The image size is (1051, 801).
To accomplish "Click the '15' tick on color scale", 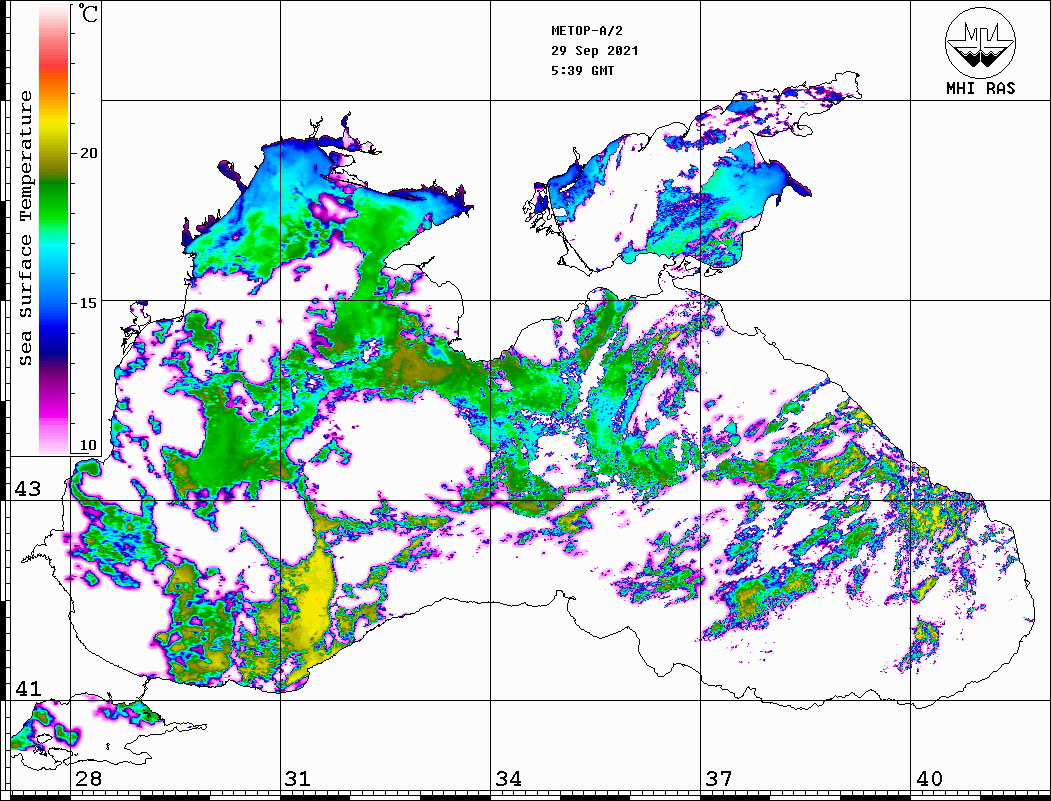I will 88,303.
